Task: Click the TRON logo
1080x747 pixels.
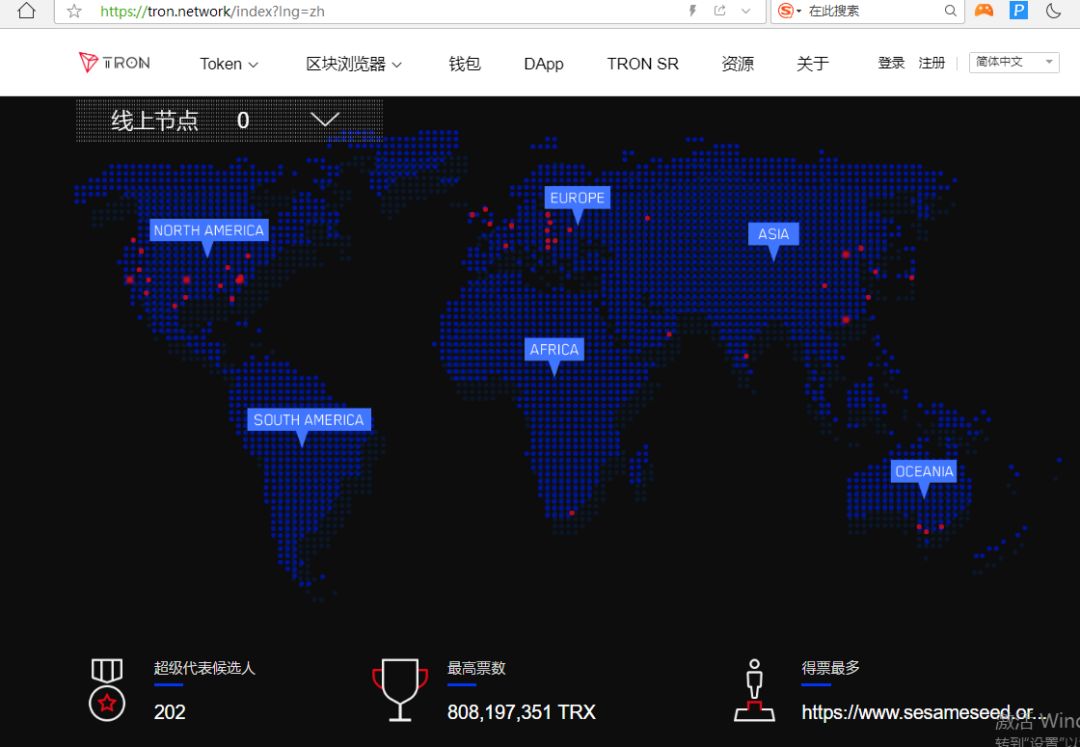Action: point(114,63)
